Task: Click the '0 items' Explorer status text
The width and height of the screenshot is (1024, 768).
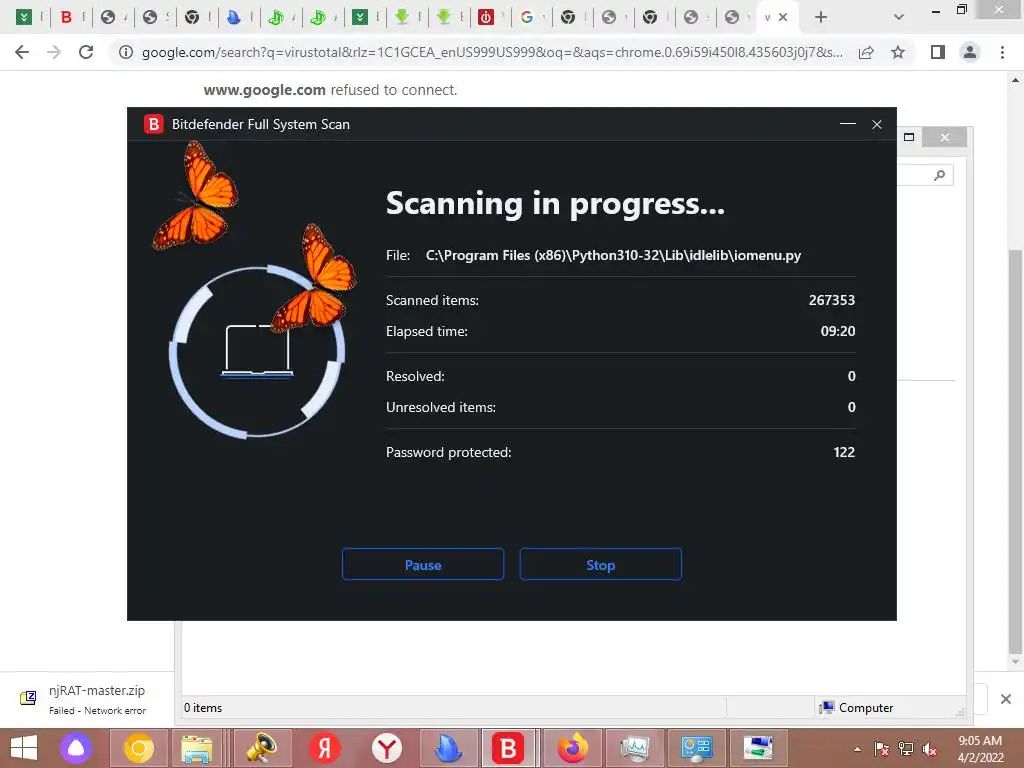Action: tap(202, 707)
